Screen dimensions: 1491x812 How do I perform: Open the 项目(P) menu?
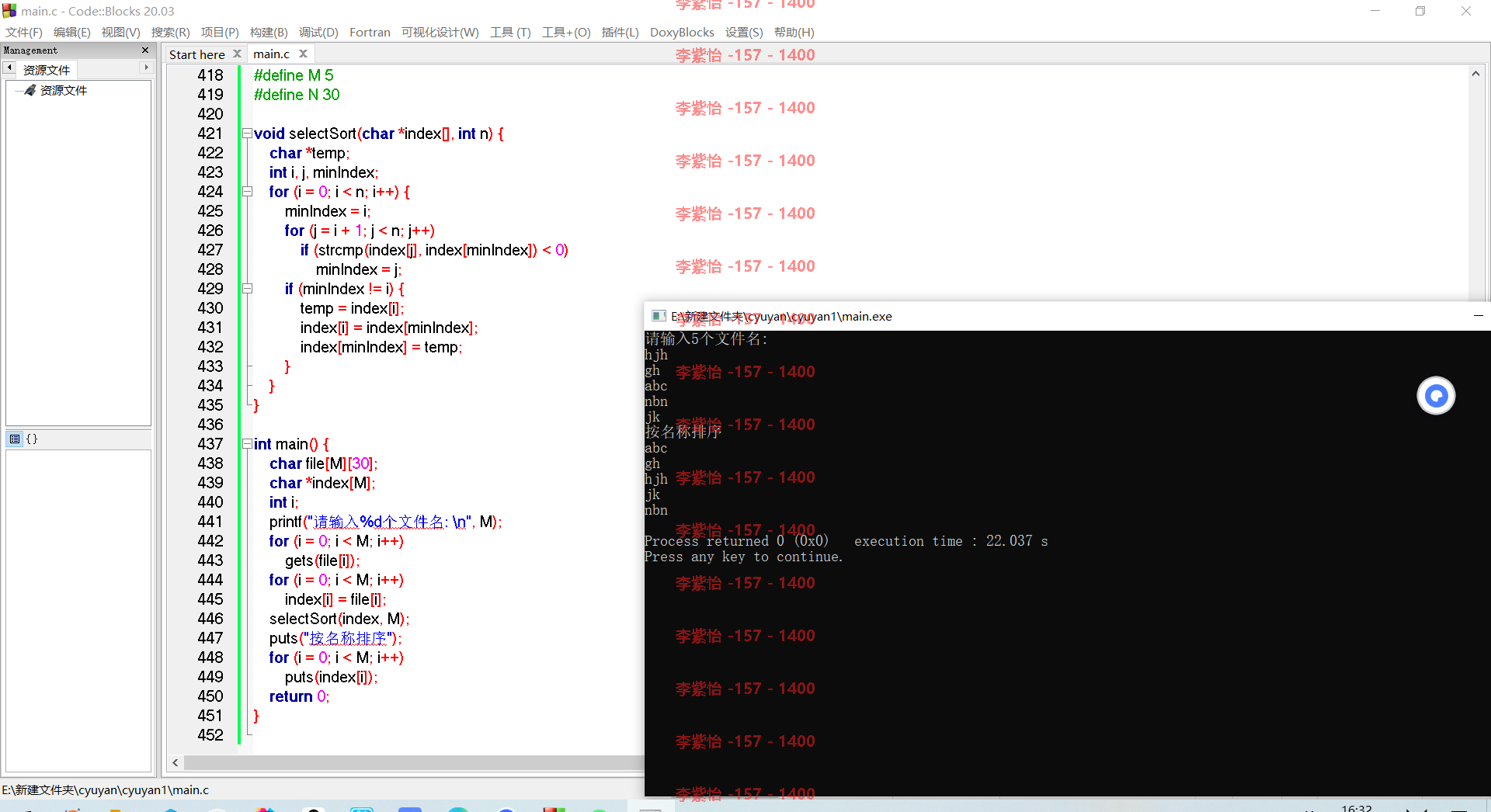[220, 33]
